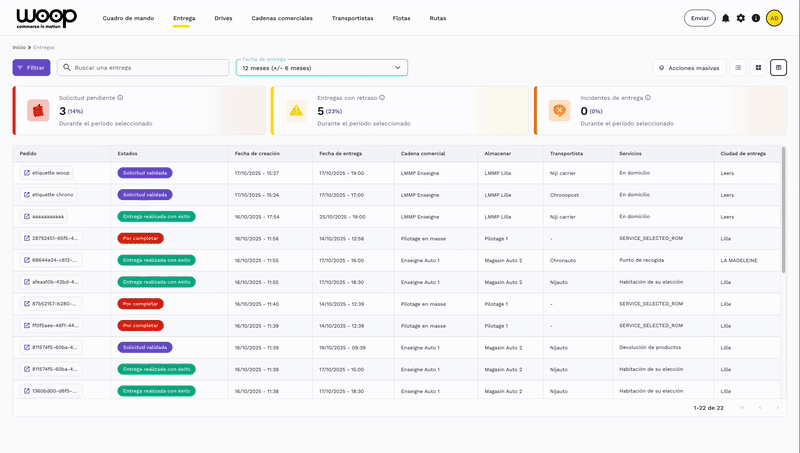
Task: Open the notifications bell
Action: [x=726, y=18]
